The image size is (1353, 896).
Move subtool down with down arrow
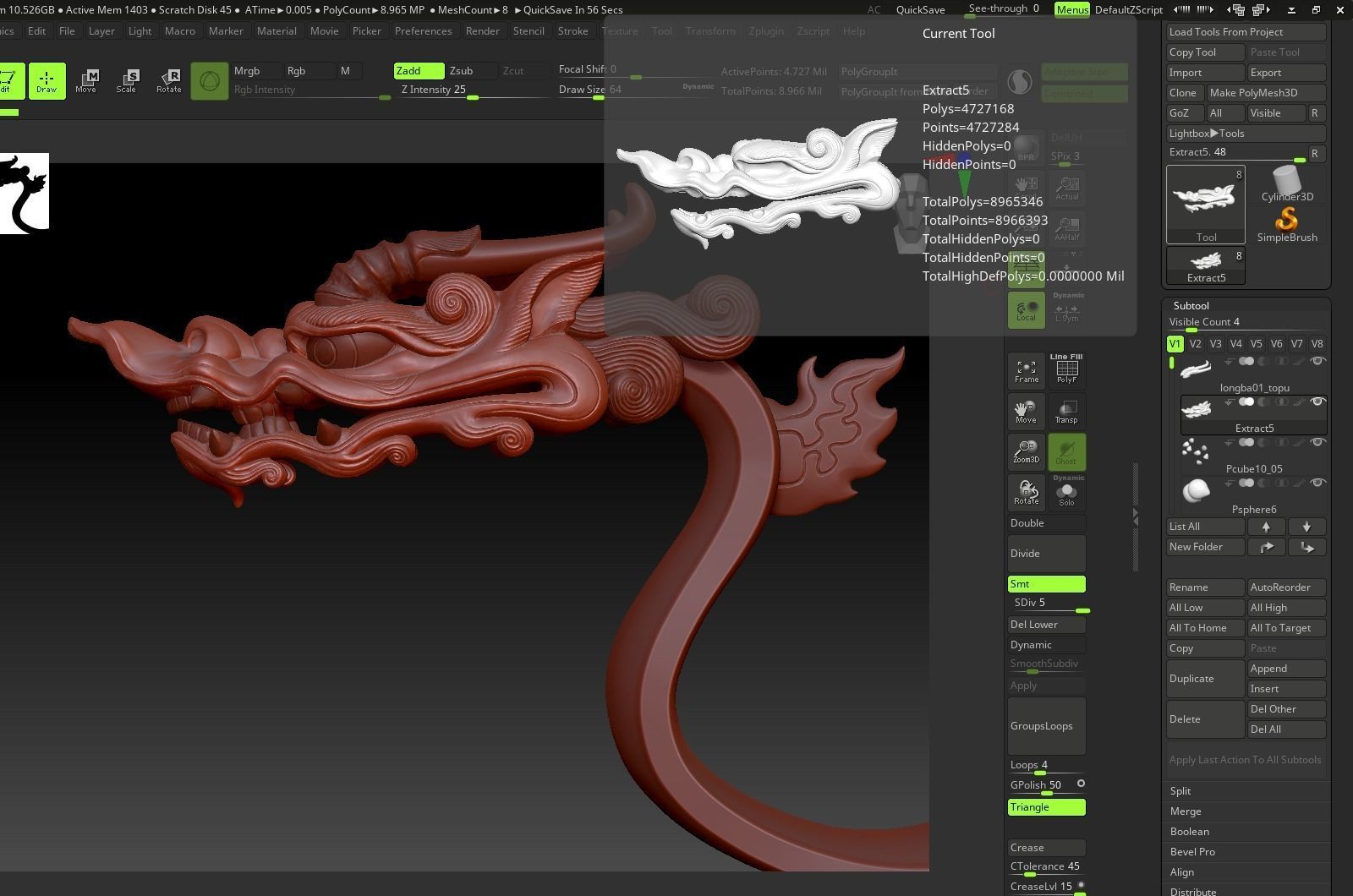(1306, 527)
